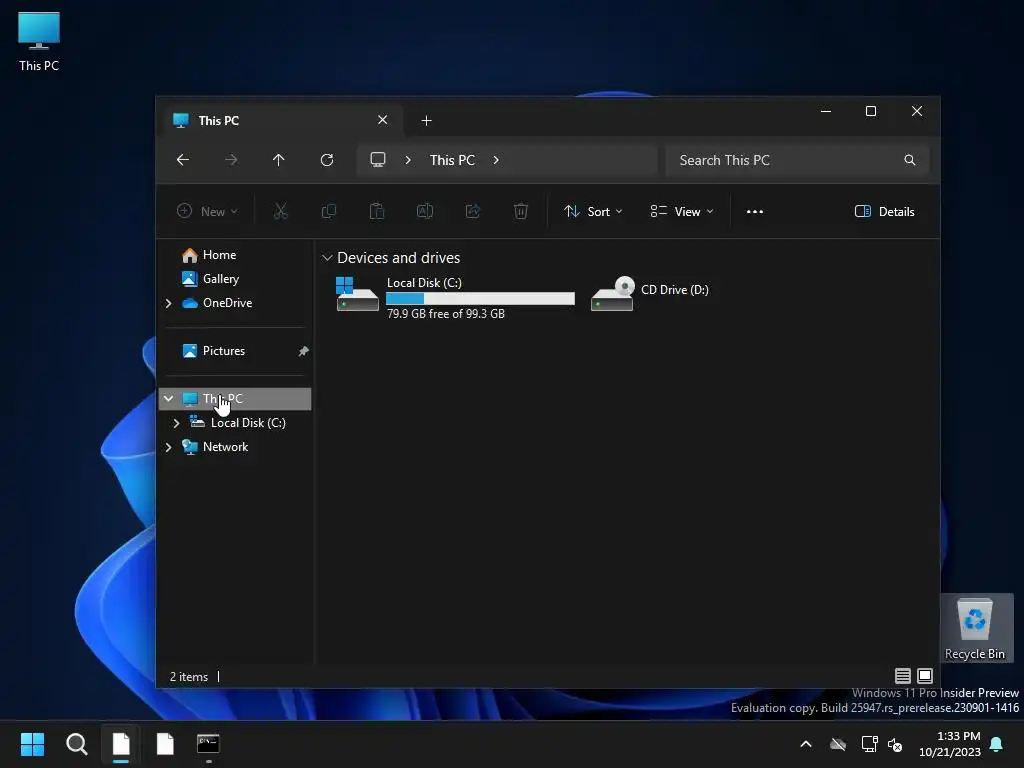This screenshot has height=768, width=1024.
Task: Select the Recycle Bin on desktop
Action: [975, 628]
